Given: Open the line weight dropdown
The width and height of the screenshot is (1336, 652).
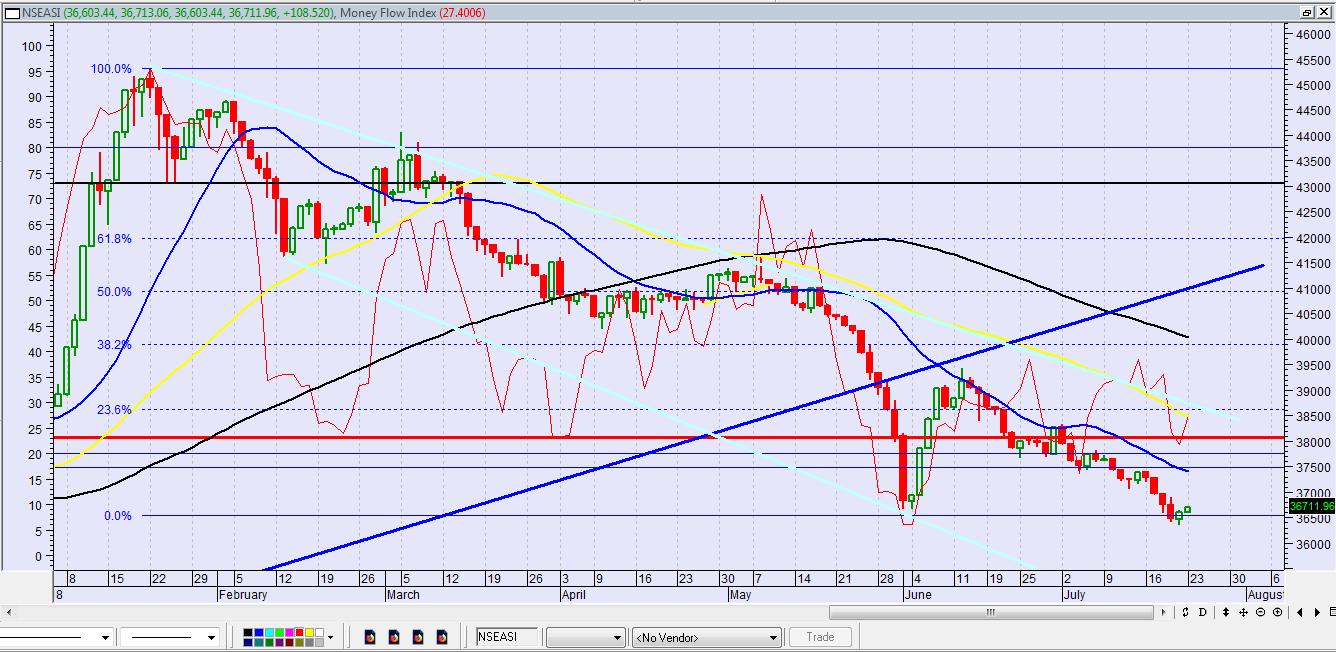Looking at the screenshot, I should [x=211, y=637].
